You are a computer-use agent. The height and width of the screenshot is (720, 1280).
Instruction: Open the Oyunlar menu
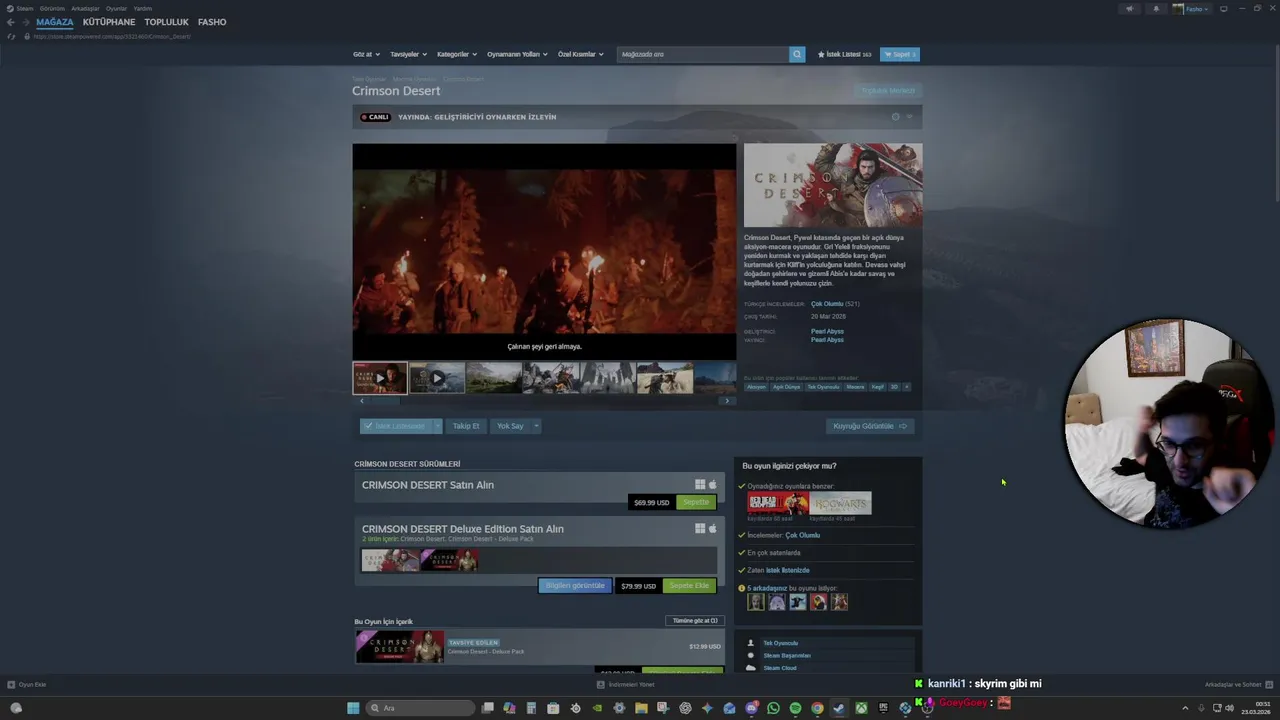117,8
